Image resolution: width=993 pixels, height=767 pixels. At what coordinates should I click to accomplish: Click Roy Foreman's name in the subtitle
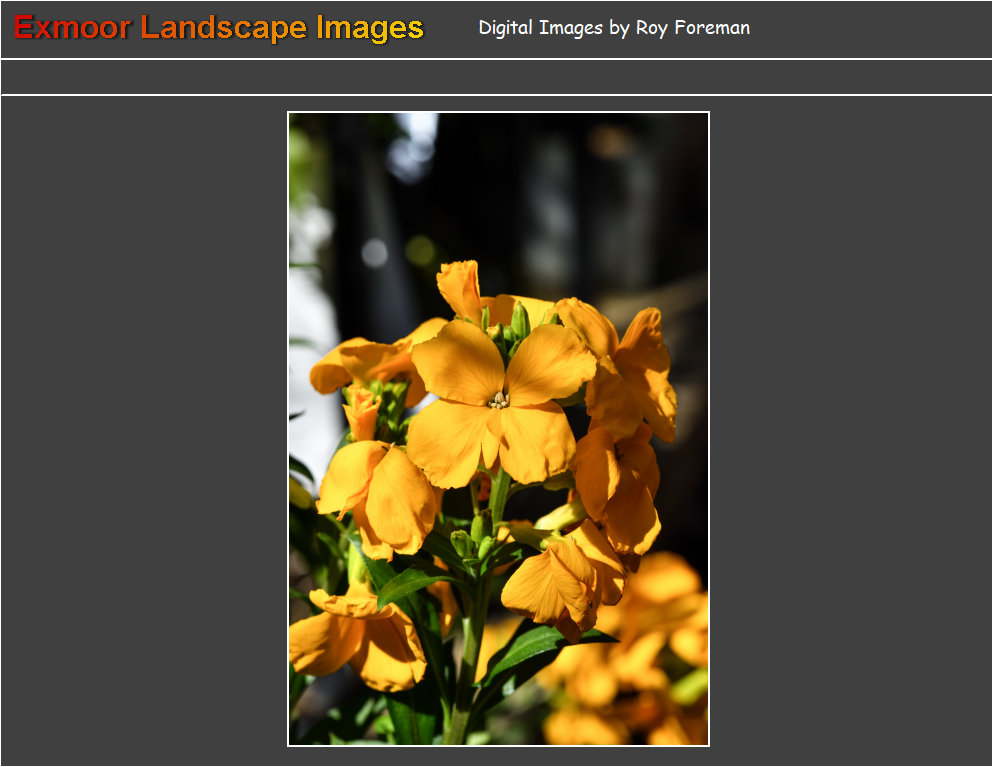click(x=695, y=28)
